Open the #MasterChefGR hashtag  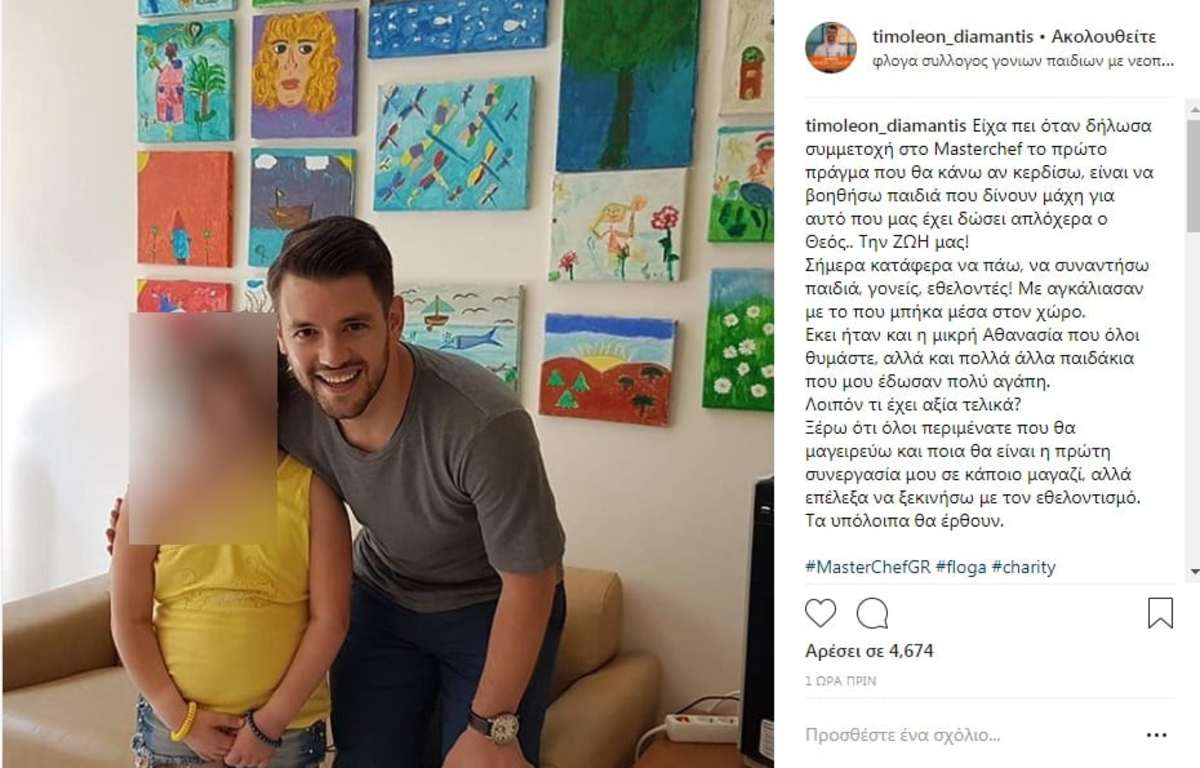(868, 567)
